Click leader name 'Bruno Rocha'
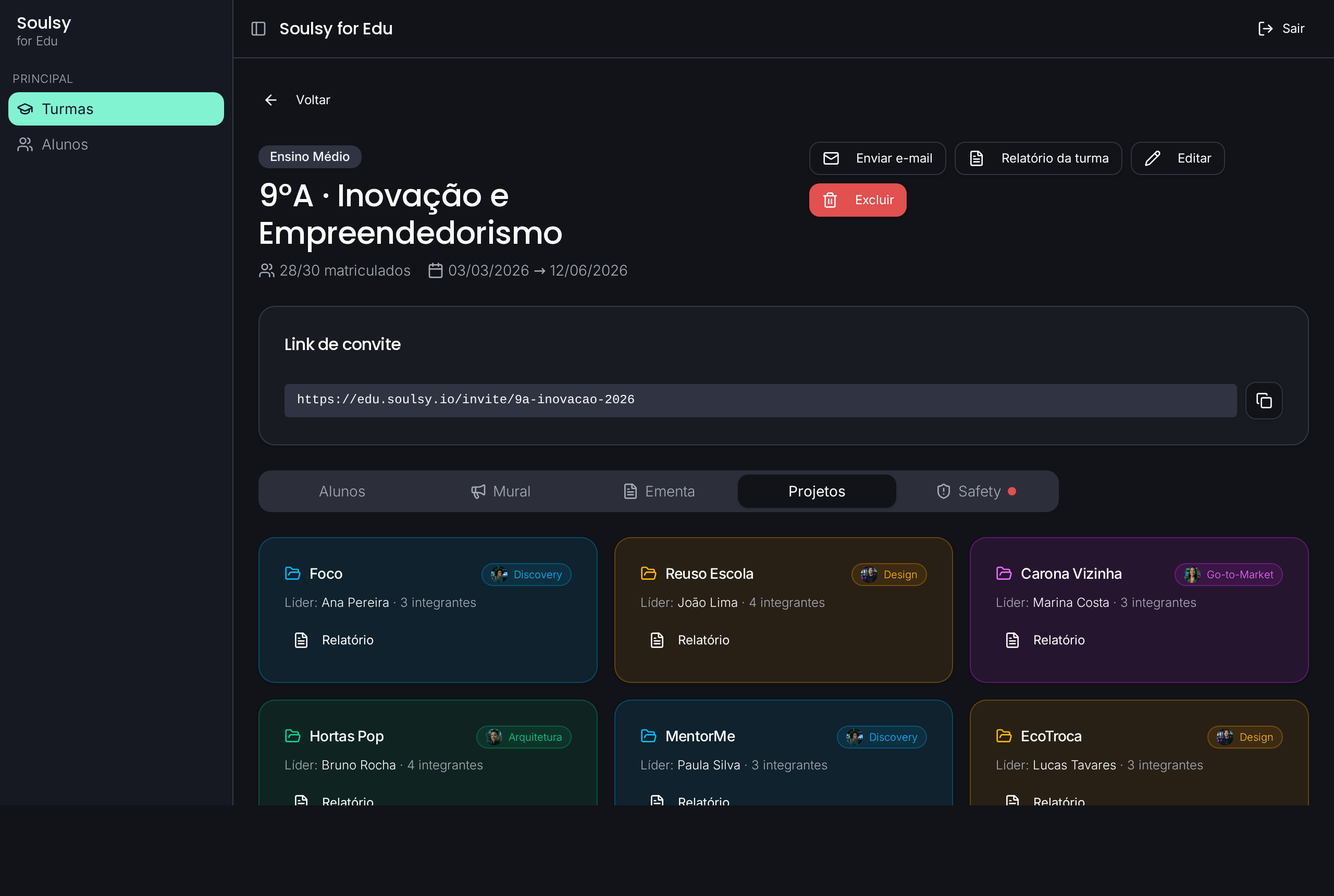The height and width of the screenshot is (896, 1334). point(359,765)
